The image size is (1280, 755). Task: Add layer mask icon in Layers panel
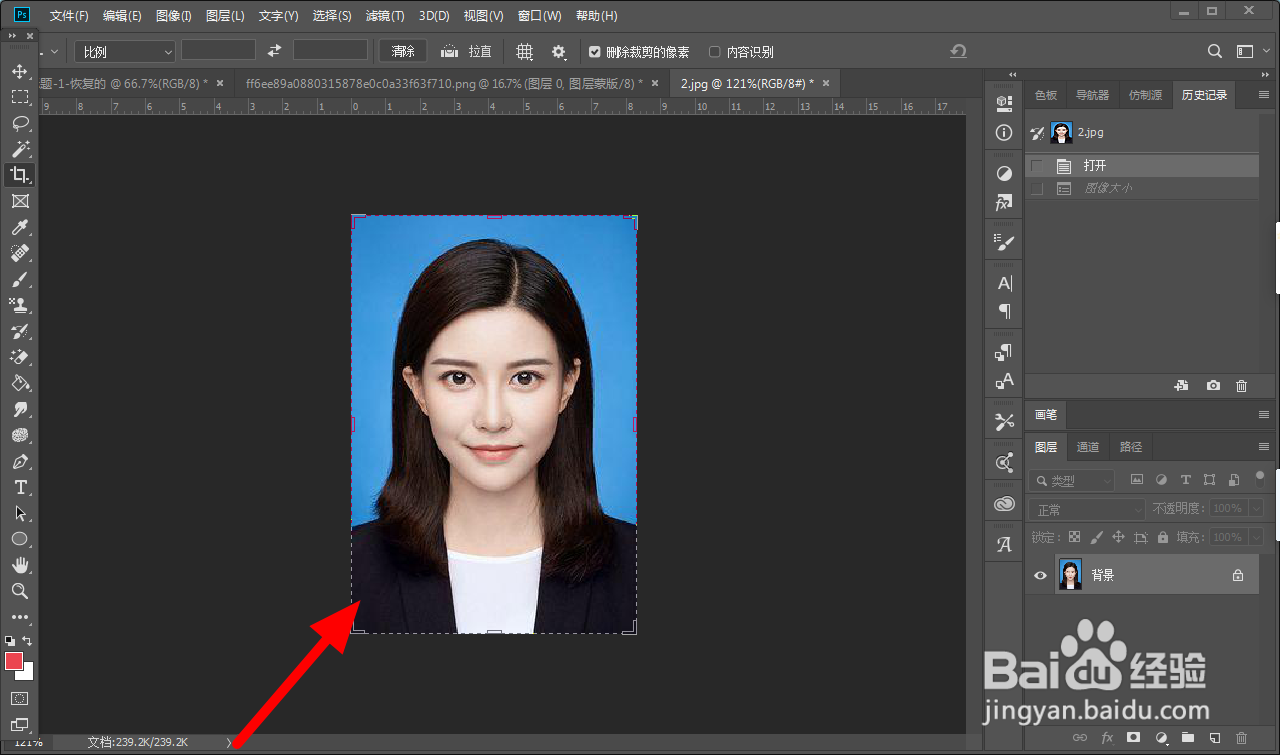click(1133, 738)
